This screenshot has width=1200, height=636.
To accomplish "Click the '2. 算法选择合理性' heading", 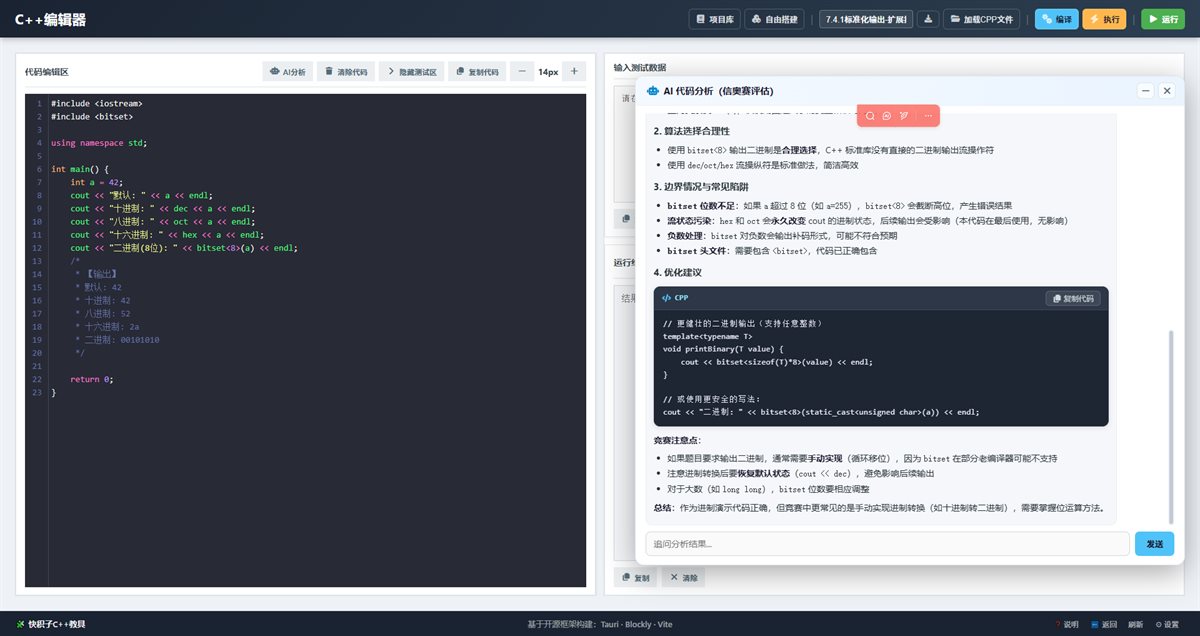I will [692, 131].
